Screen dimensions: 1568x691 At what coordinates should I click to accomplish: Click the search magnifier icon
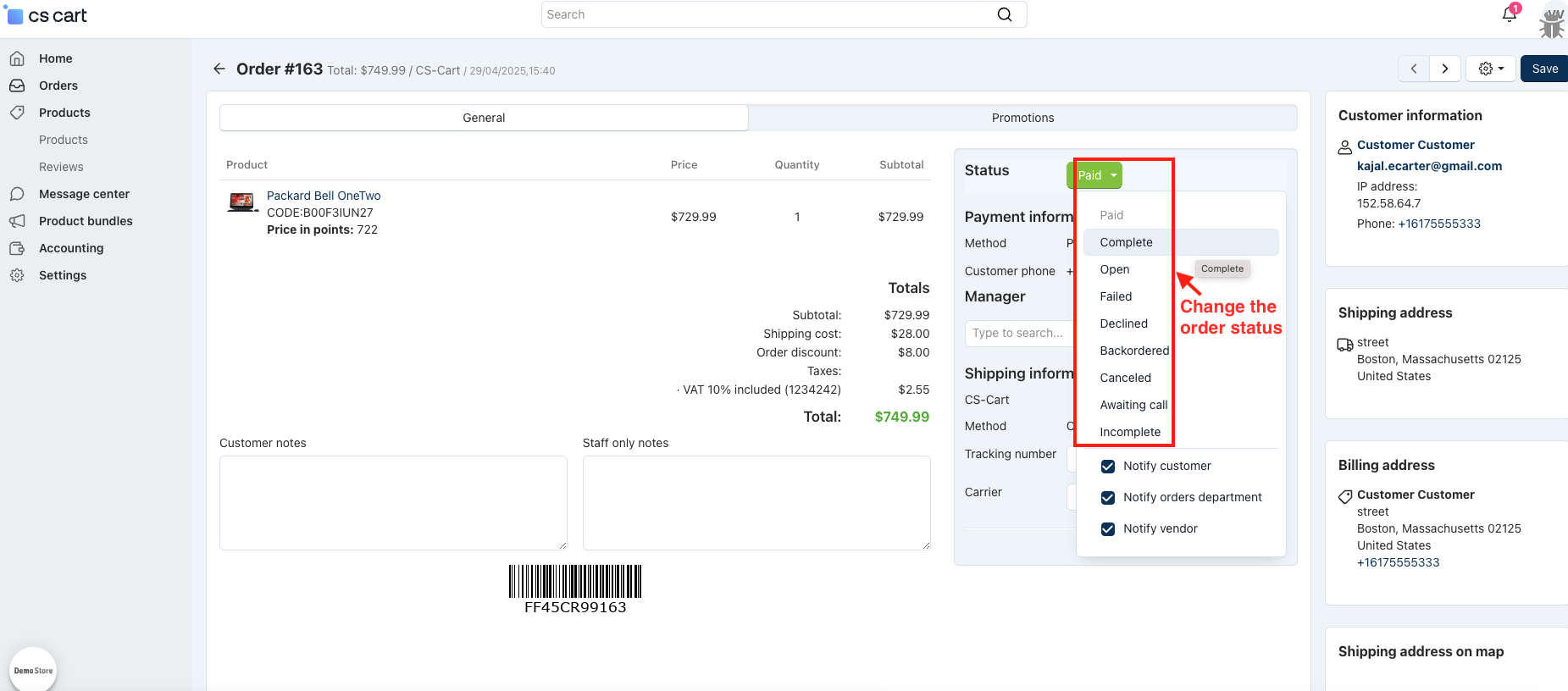(x=1005, y=14)
